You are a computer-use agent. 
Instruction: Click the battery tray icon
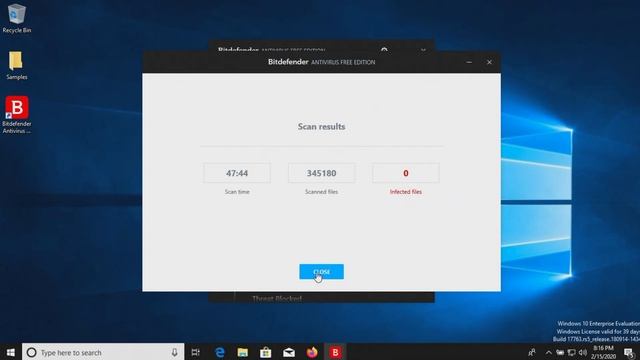[x=560, y=352]
